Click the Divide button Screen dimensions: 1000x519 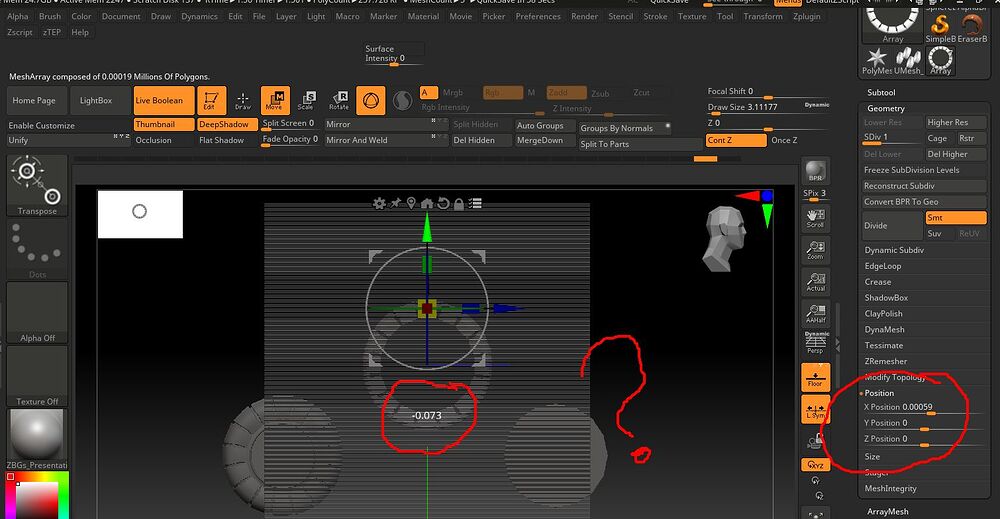(x=892, y=226)
